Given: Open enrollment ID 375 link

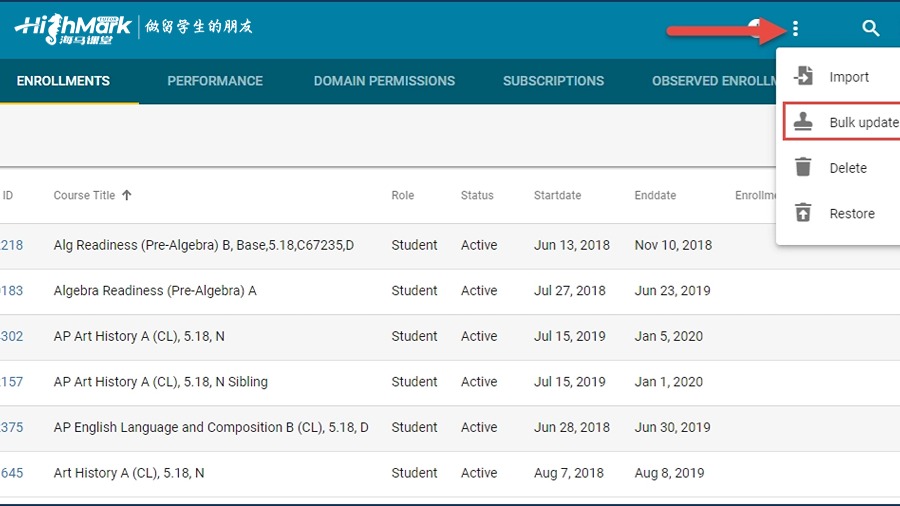Looking at the screenshot, I should click(12, 427).
